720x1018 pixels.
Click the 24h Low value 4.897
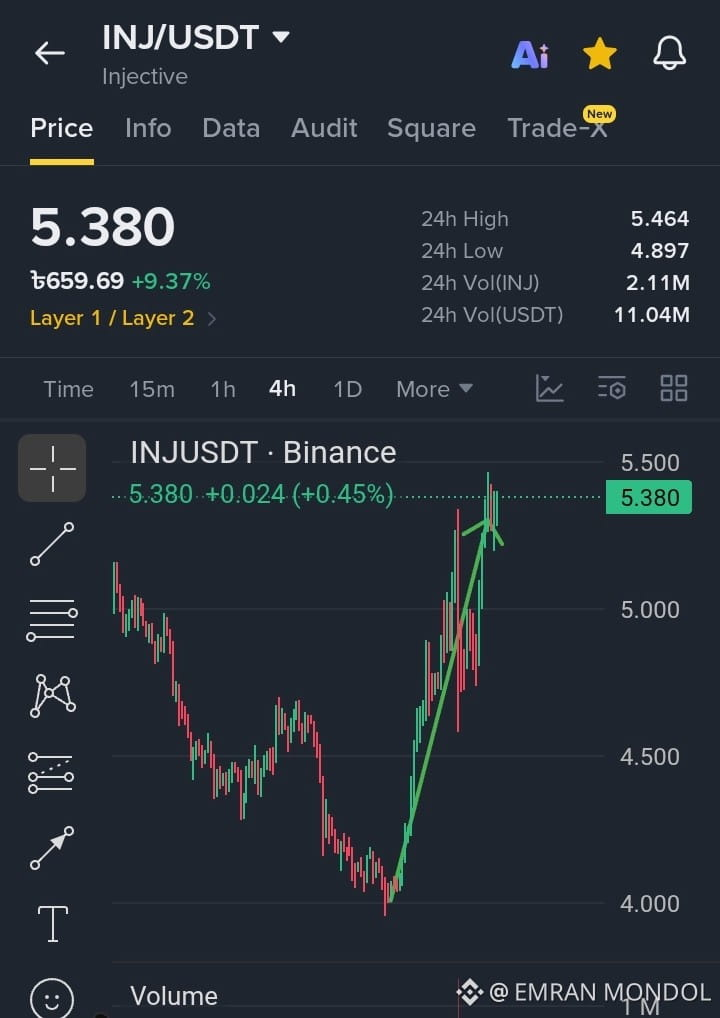(x=660, y=251)
